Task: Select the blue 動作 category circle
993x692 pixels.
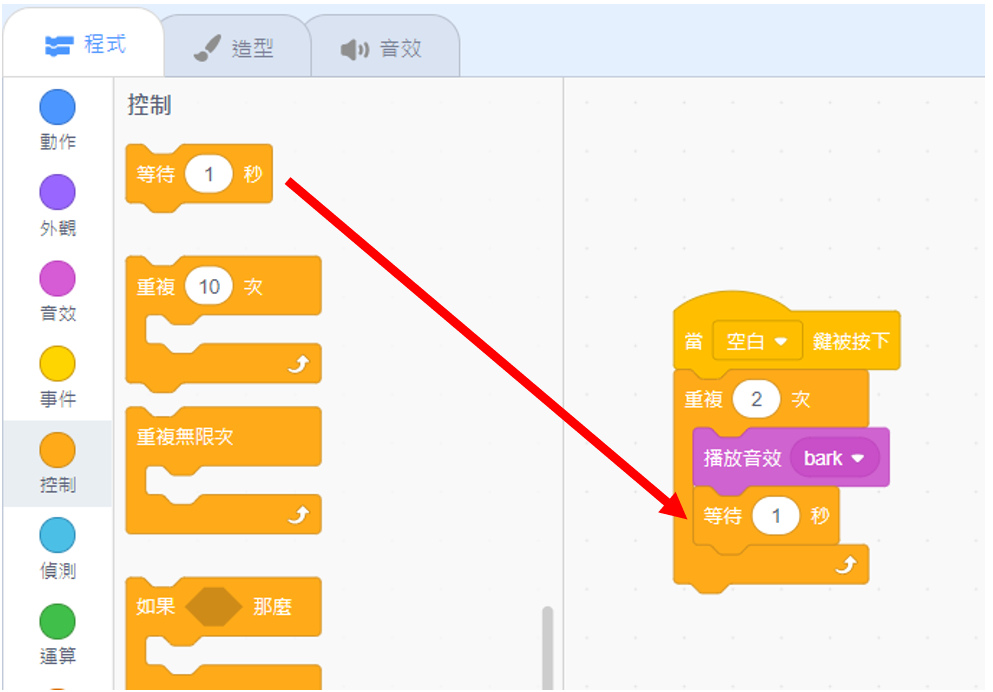Action: [58, 107]
